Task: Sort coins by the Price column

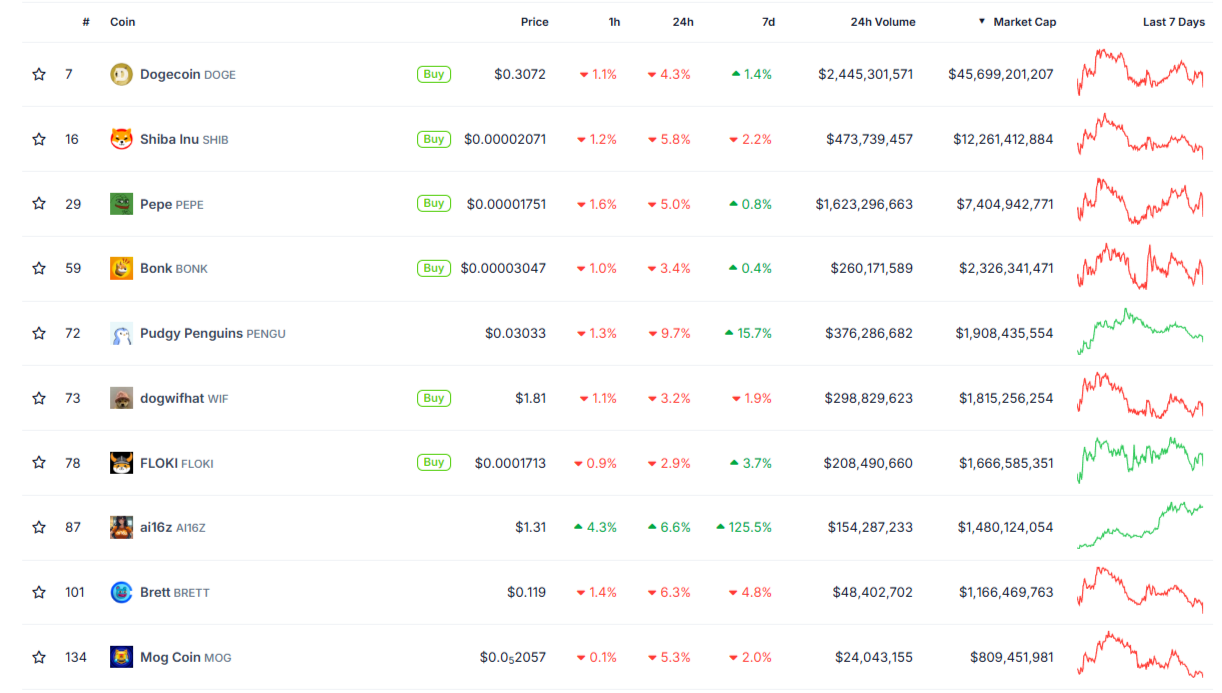Action: coord(534,22)
